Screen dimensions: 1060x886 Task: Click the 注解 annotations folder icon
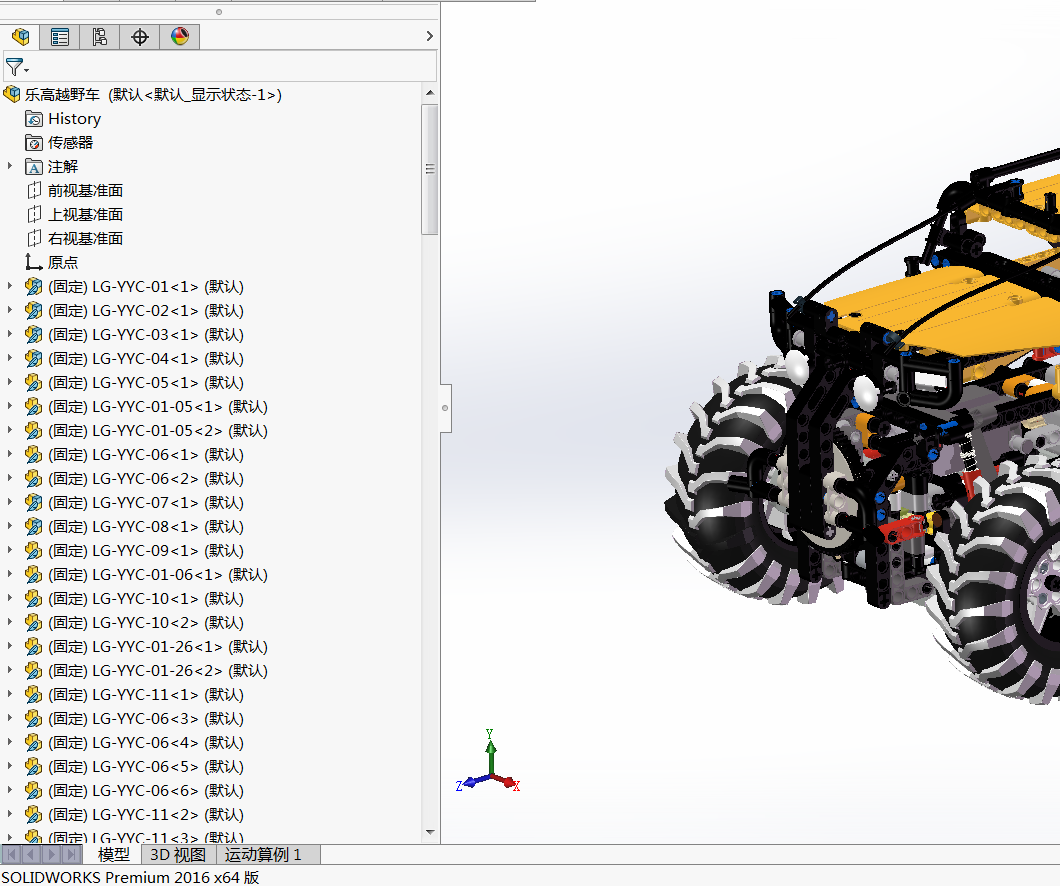coord(34,167)
